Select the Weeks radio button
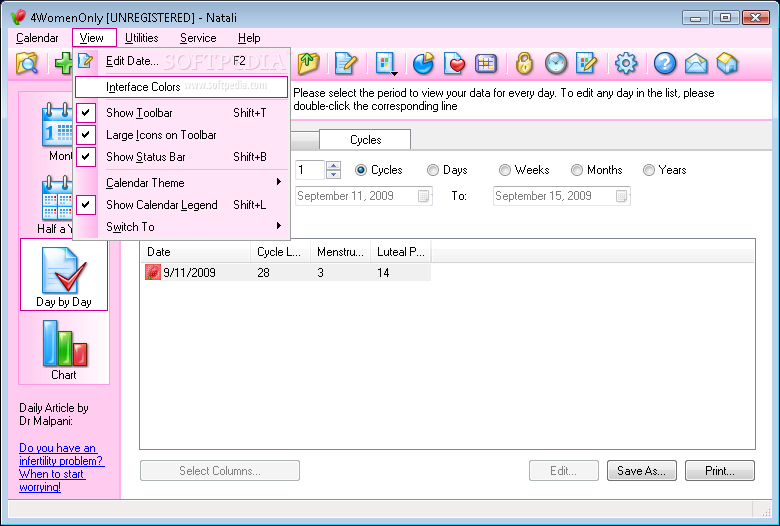This screenshot has width=780, height=526. (x=505, y=170)
